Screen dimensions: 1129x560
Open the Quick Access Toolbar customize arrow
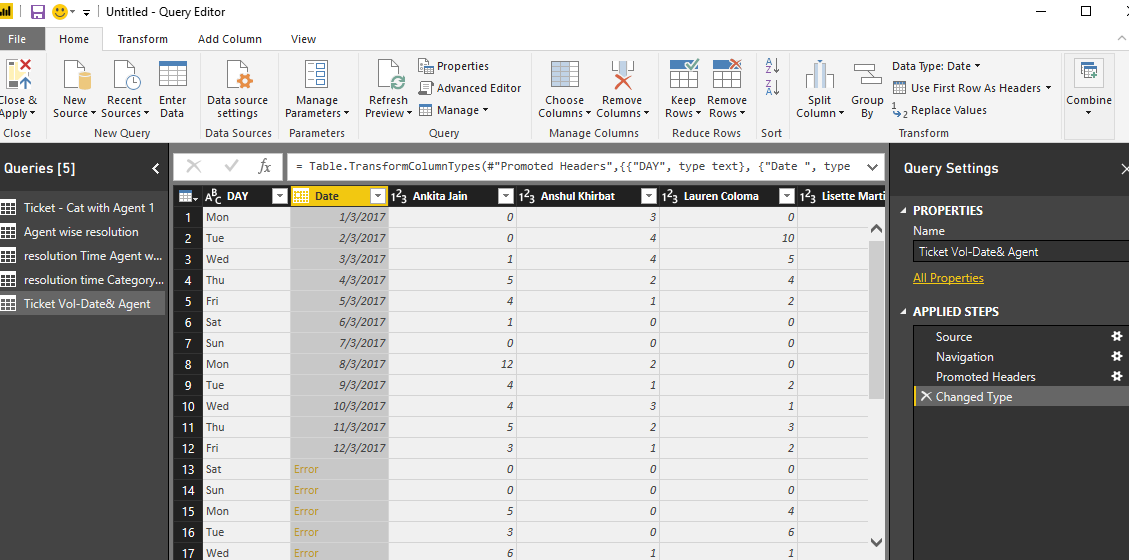[86, 12]
